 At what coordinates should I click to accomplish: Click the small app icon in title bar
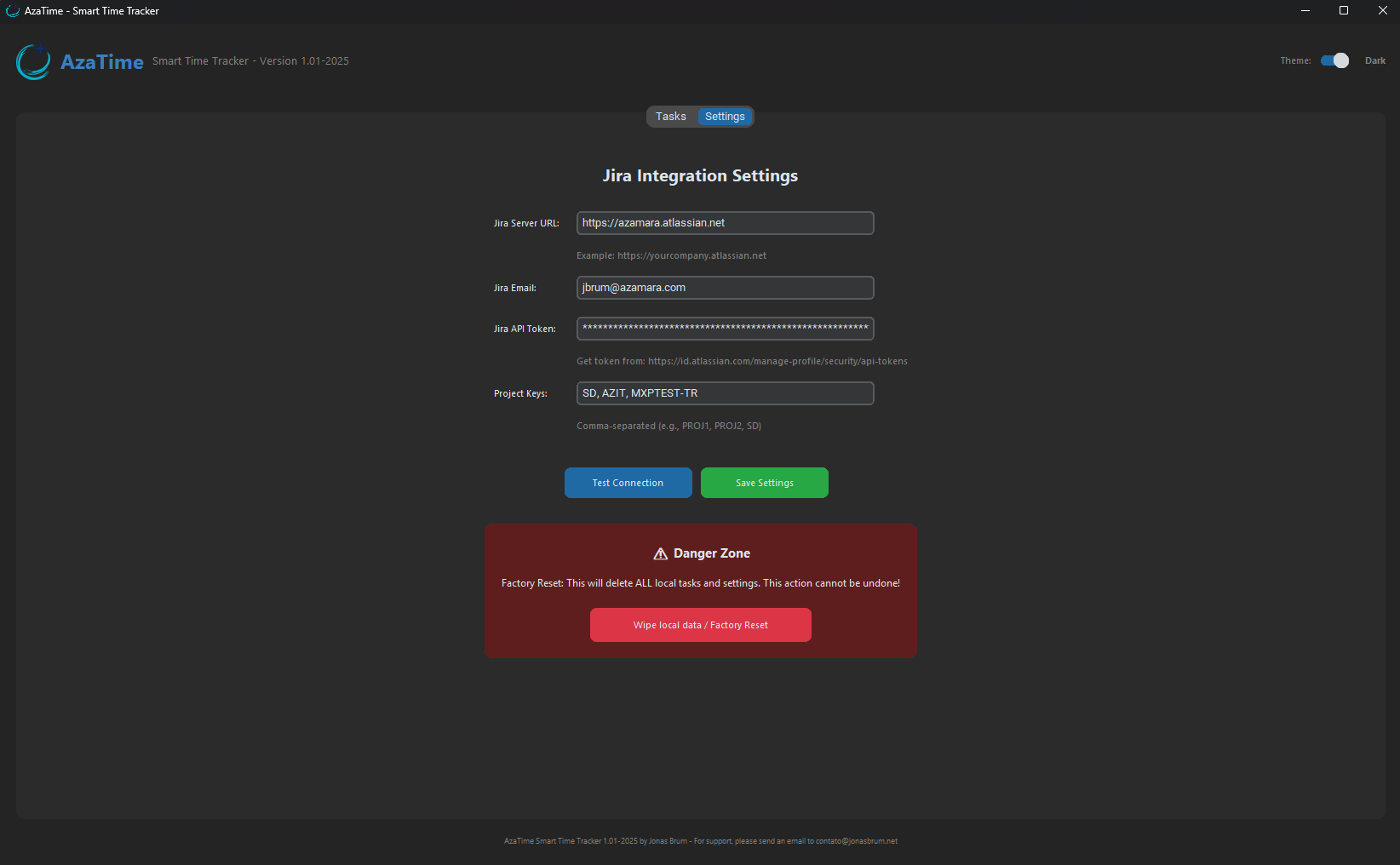point(13,11)
